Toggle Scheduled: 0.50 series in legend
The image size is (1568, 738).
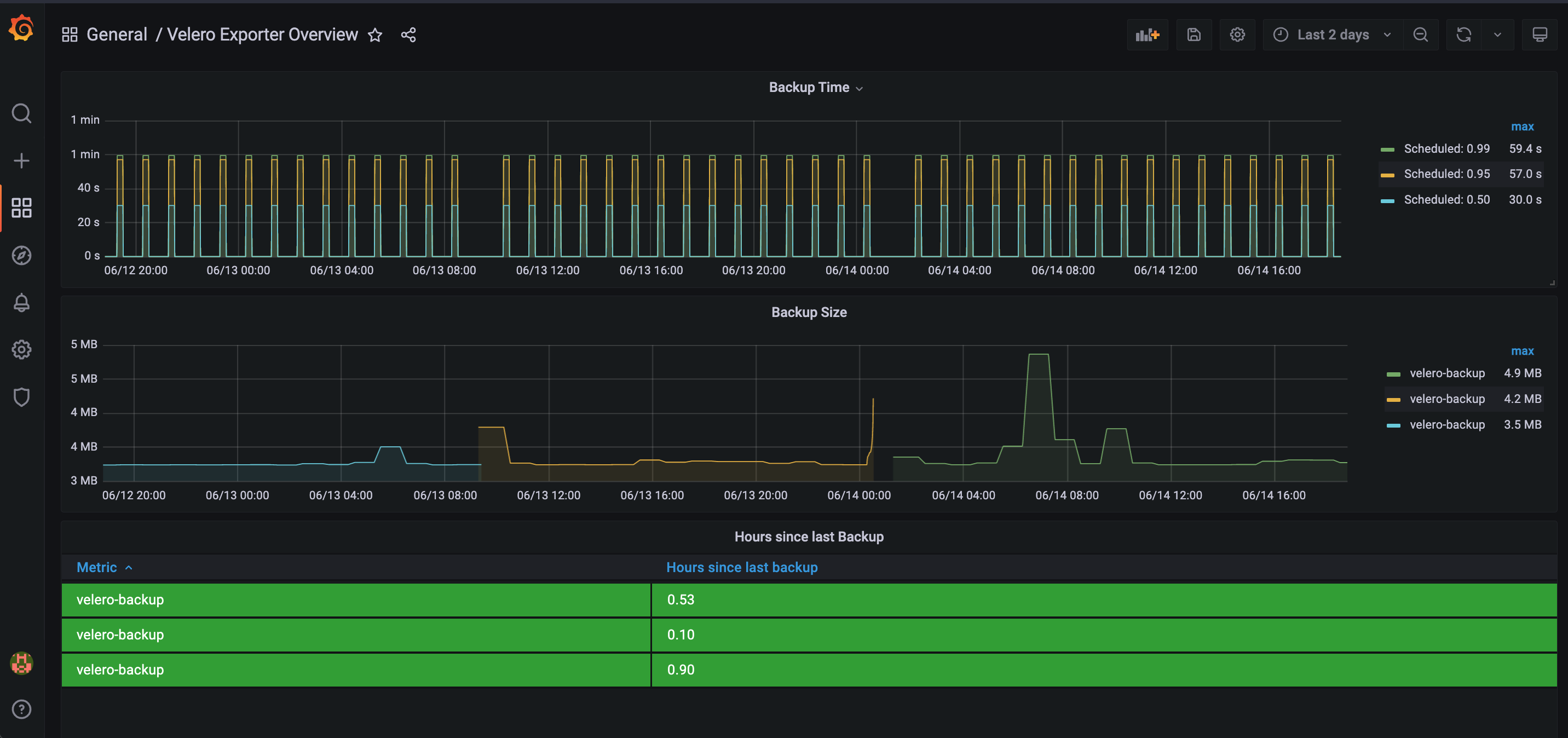1446,200
